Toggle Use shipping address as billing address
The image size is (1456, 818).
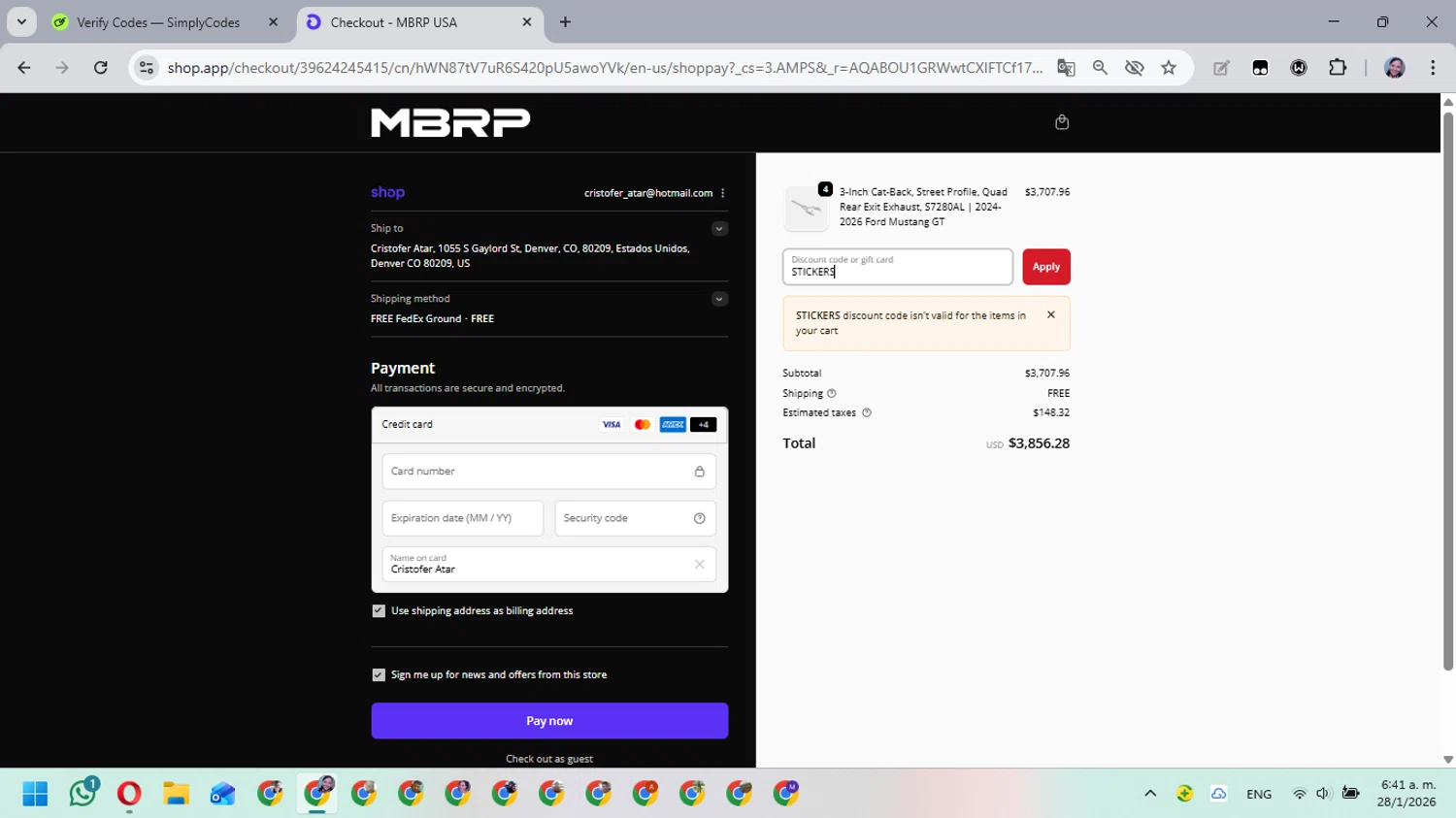point(379,611)
